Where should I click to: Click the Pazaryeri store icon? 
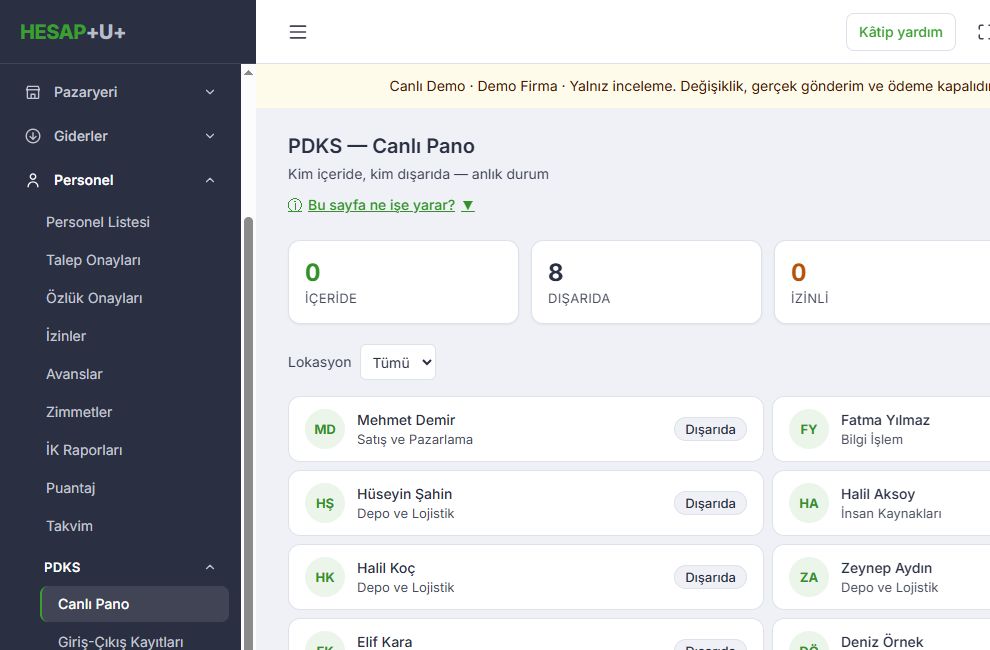coord(33,92)
